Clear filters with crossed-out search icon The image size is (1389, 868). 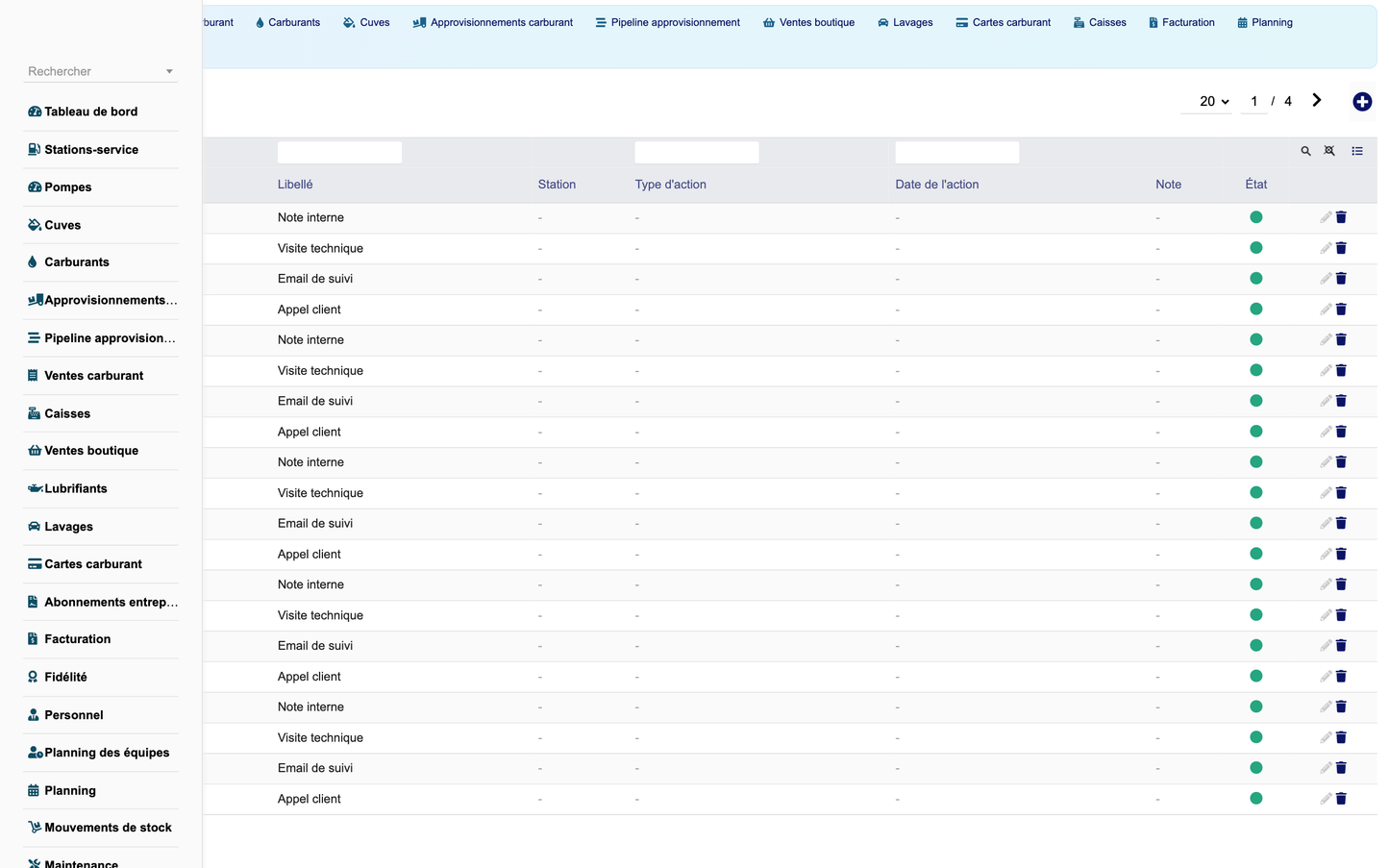pos(1329,151)
